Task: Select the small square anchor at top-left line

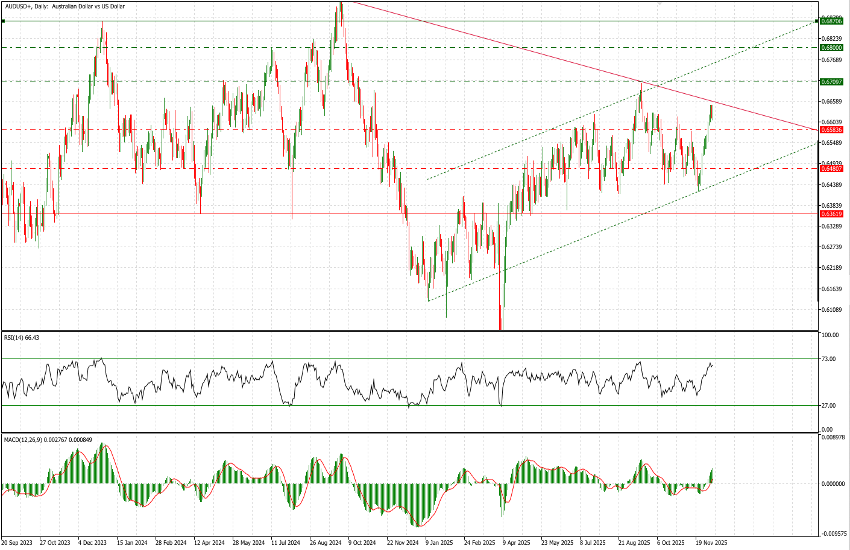Action: tap(3, 21)
